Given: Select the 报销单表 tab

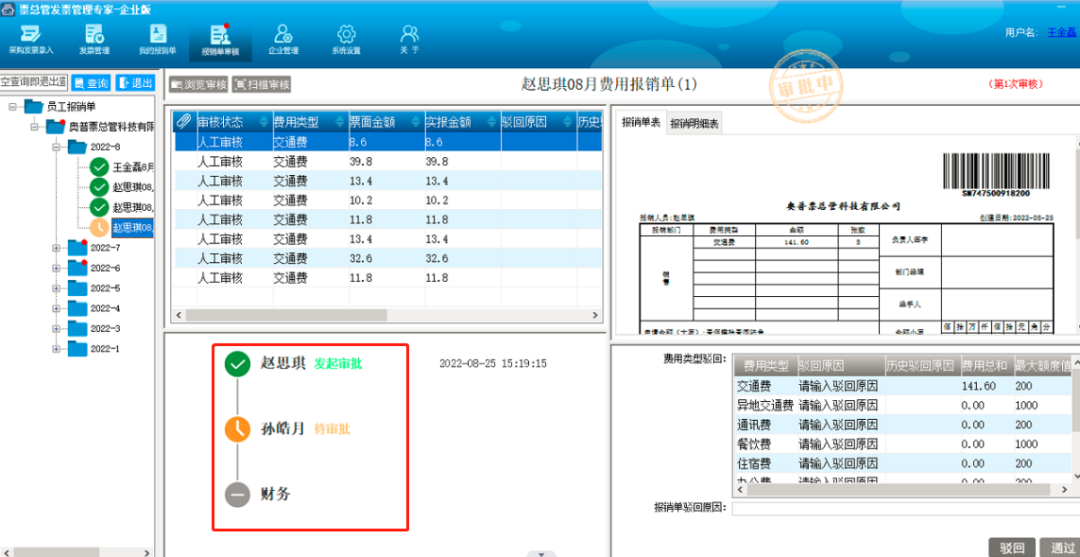Looking at the screenshot, I should [640, 122].
